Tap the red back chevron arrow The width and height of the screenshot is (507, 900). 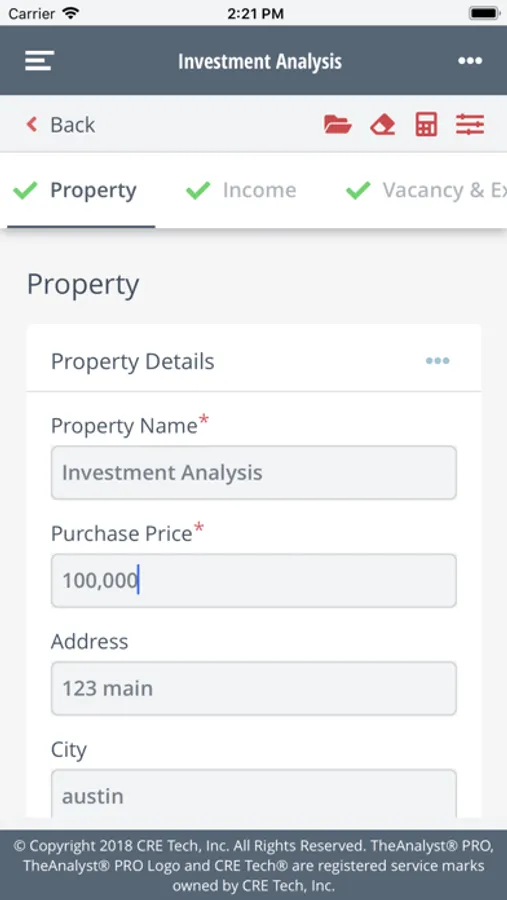coord(32,125)
